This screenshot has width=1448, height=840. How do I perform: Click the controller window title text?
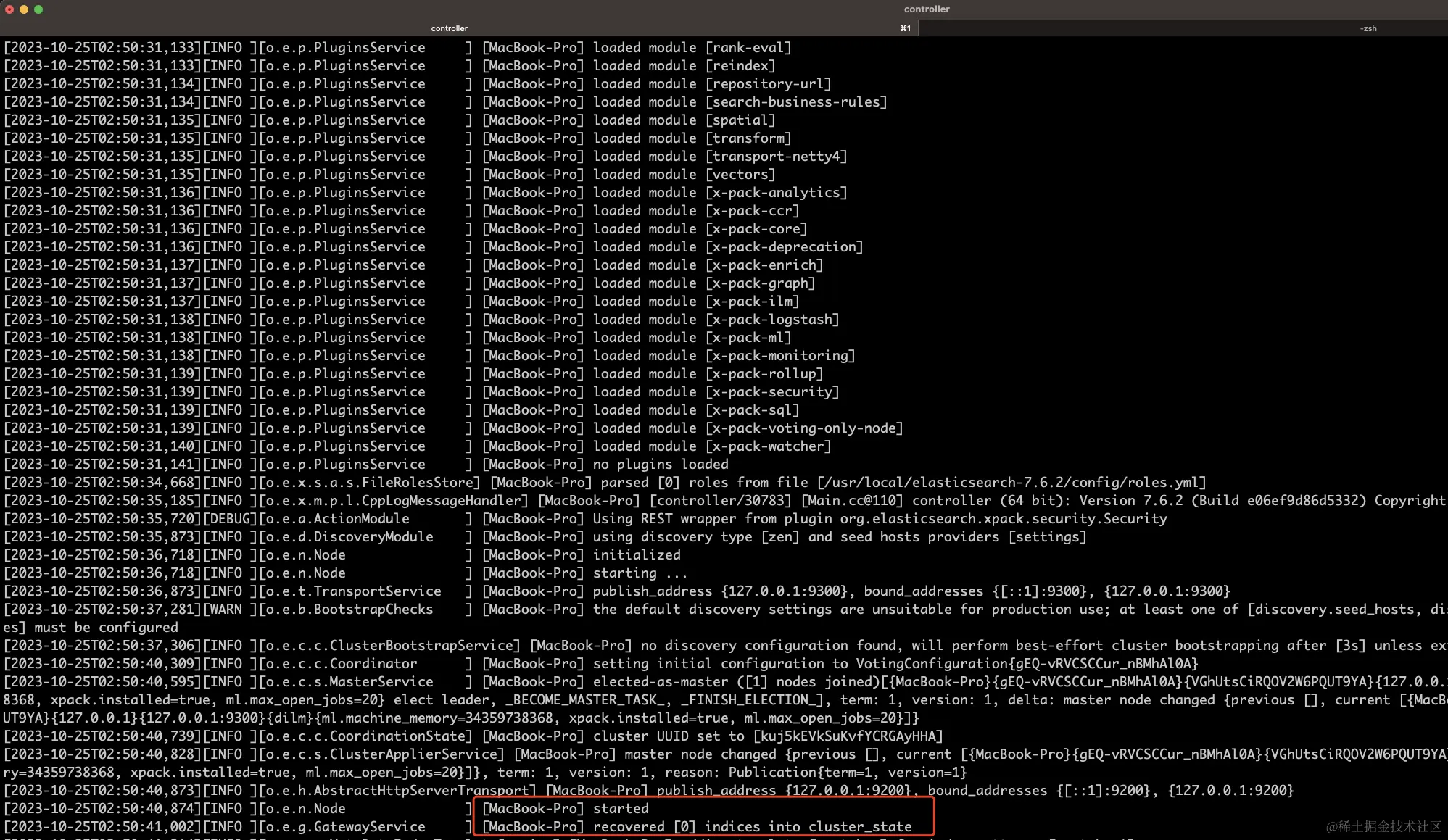pos(926,9)
